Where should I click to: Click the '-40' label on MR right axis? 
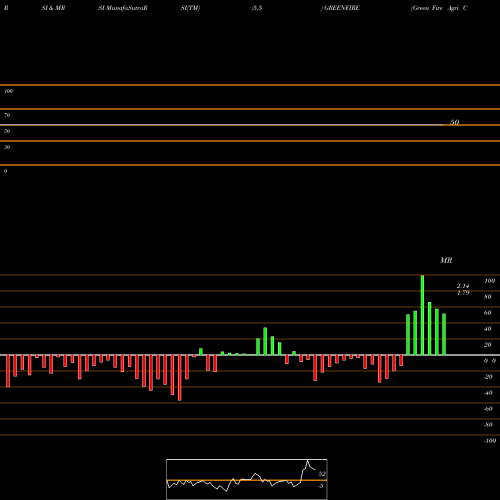click(x=488, y=393)
